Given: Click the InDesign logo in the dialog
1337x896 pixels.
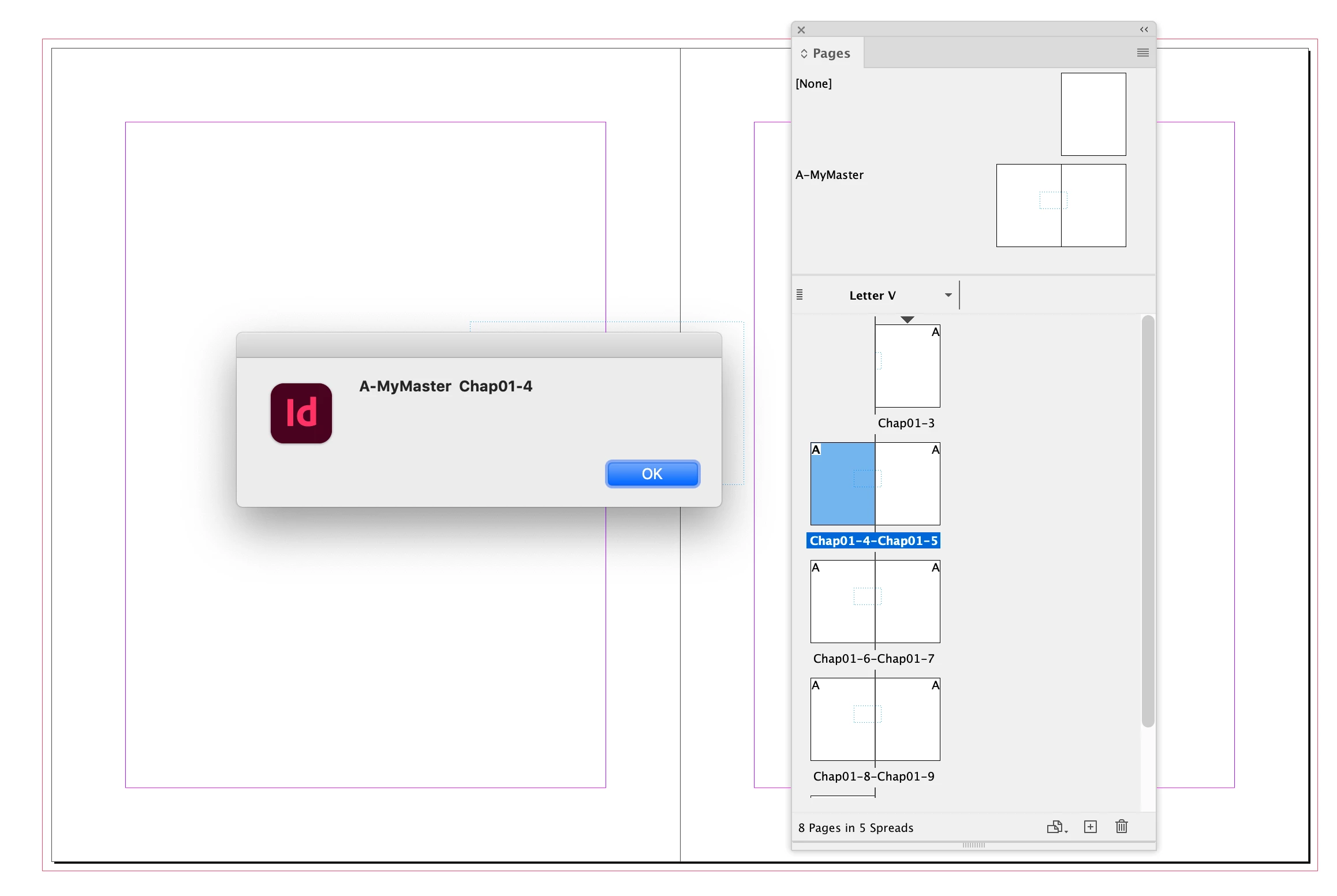Looking at the screenshot, I should 301,413.
